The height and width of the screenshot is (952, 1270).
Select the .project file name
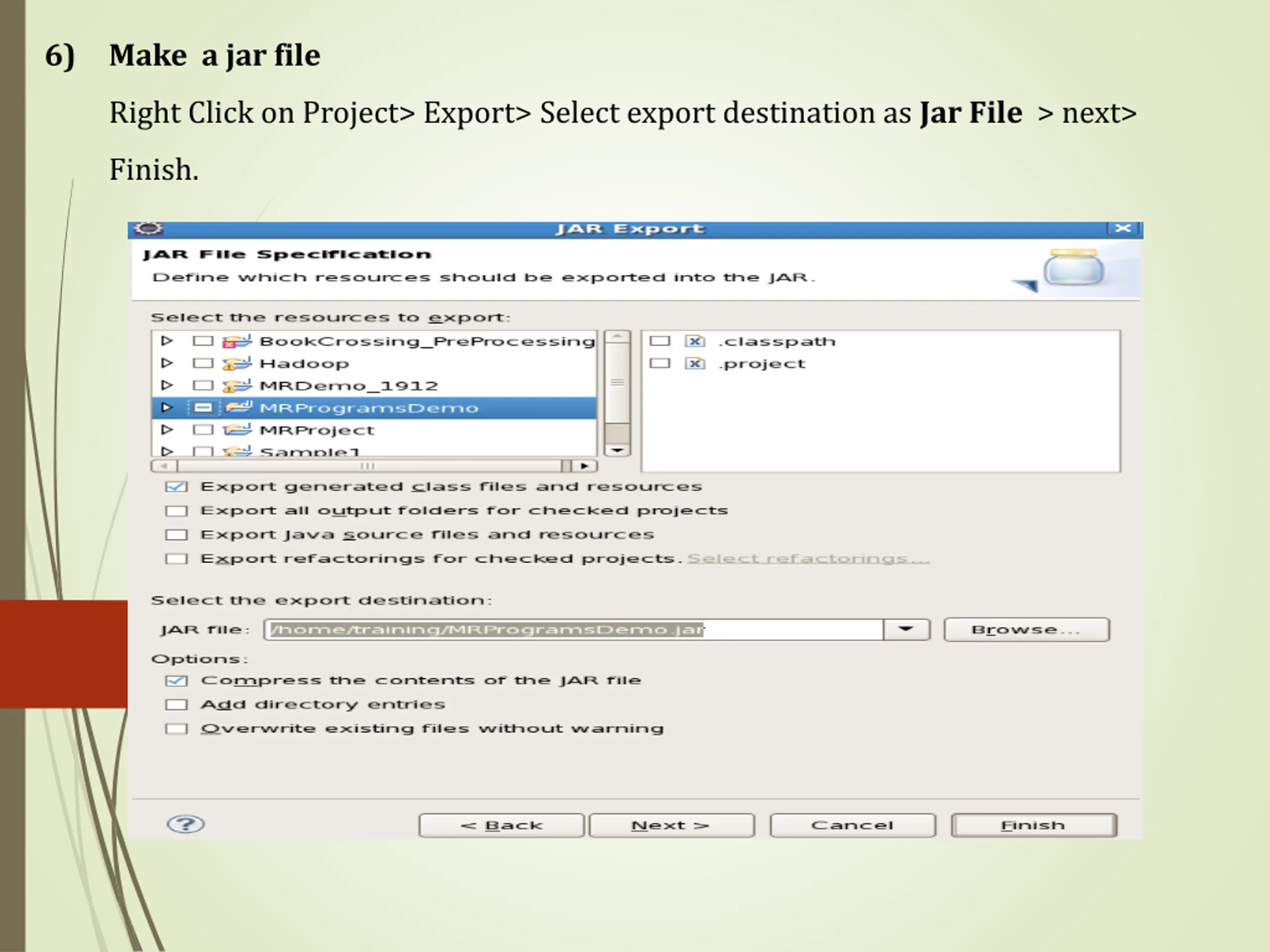tap(762, 364)
